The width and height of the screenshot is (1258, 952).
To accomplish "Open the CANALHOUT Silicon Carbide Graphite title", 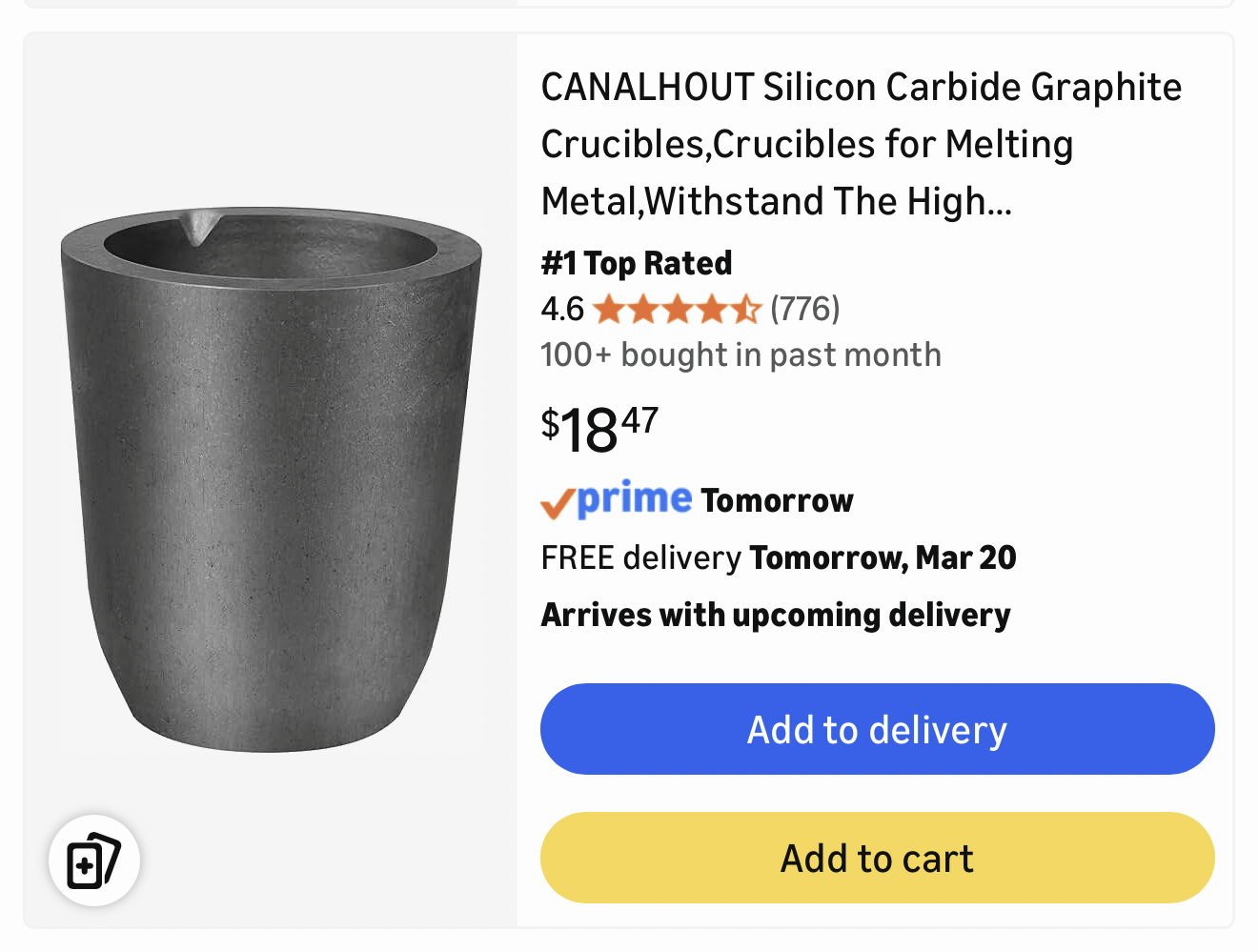I will point(861,144).
